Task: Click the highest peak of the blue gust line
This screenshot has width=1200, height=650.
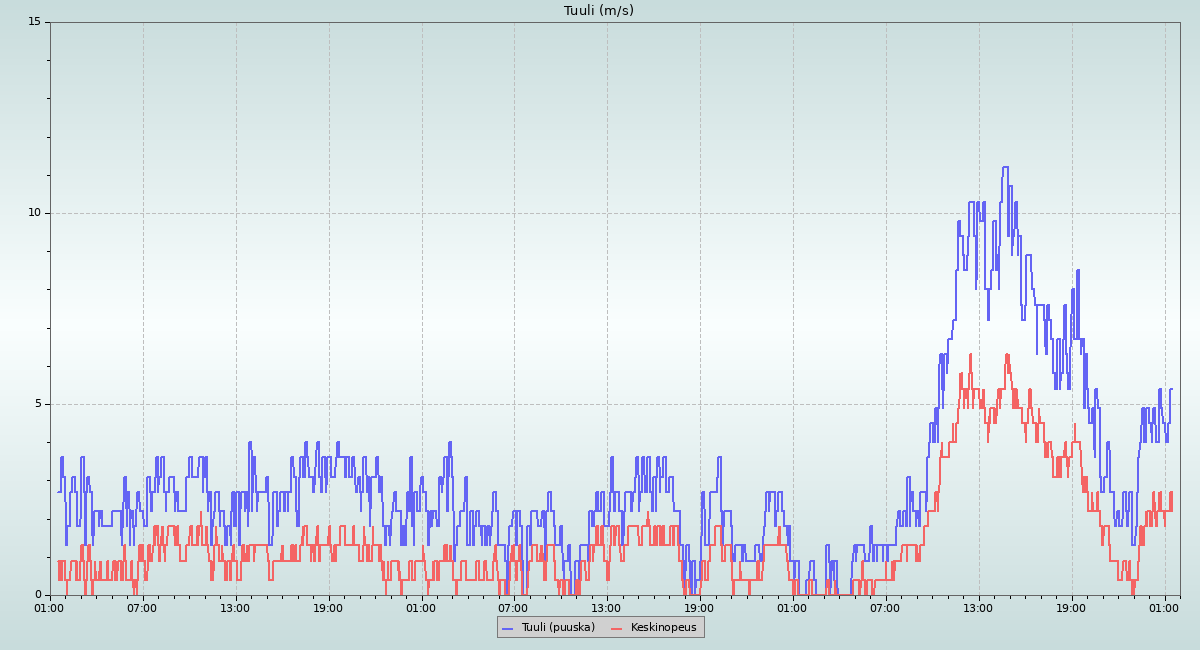Action: pyautogui.click(x=1005, y=168)
